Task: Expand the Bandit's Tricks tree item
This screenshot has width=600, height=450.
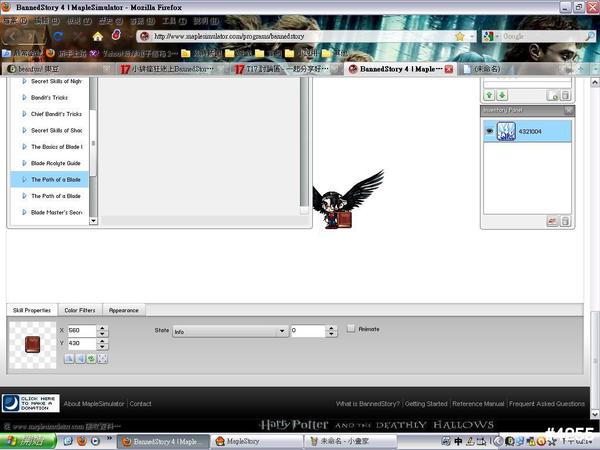Action: coord(25,98)
